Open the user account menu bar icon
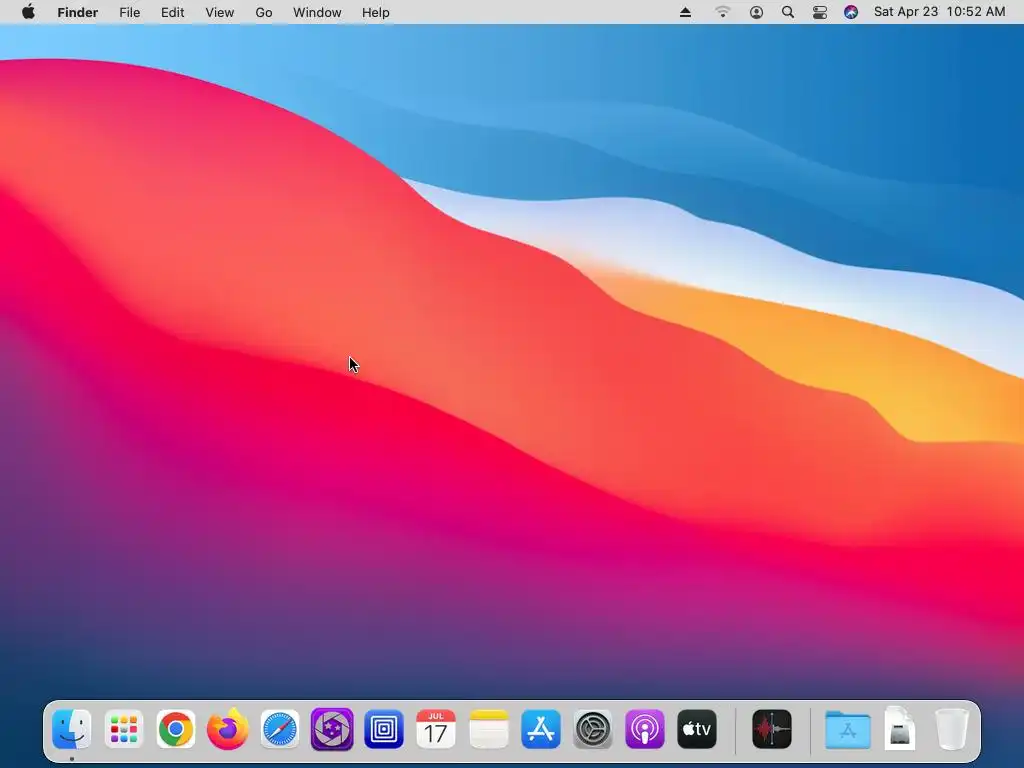Viewport: 1024px width, 768px height. pyautogui.click(x=756, y=12)
